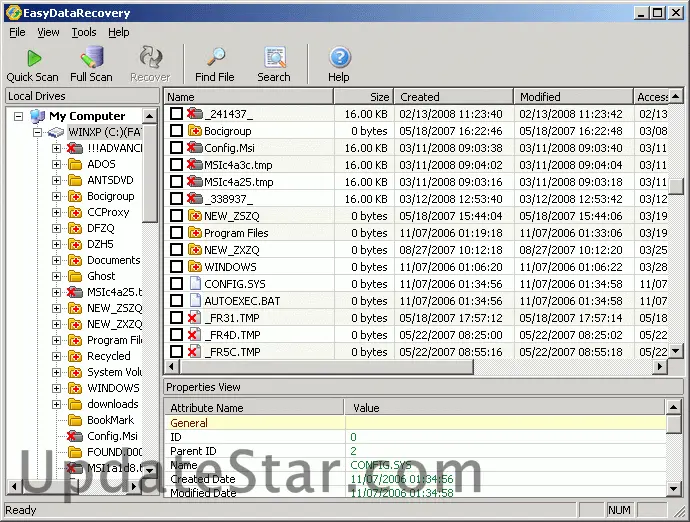Sort by the Created column header
This screenshot has width=690, height=522.
point(454,96)
